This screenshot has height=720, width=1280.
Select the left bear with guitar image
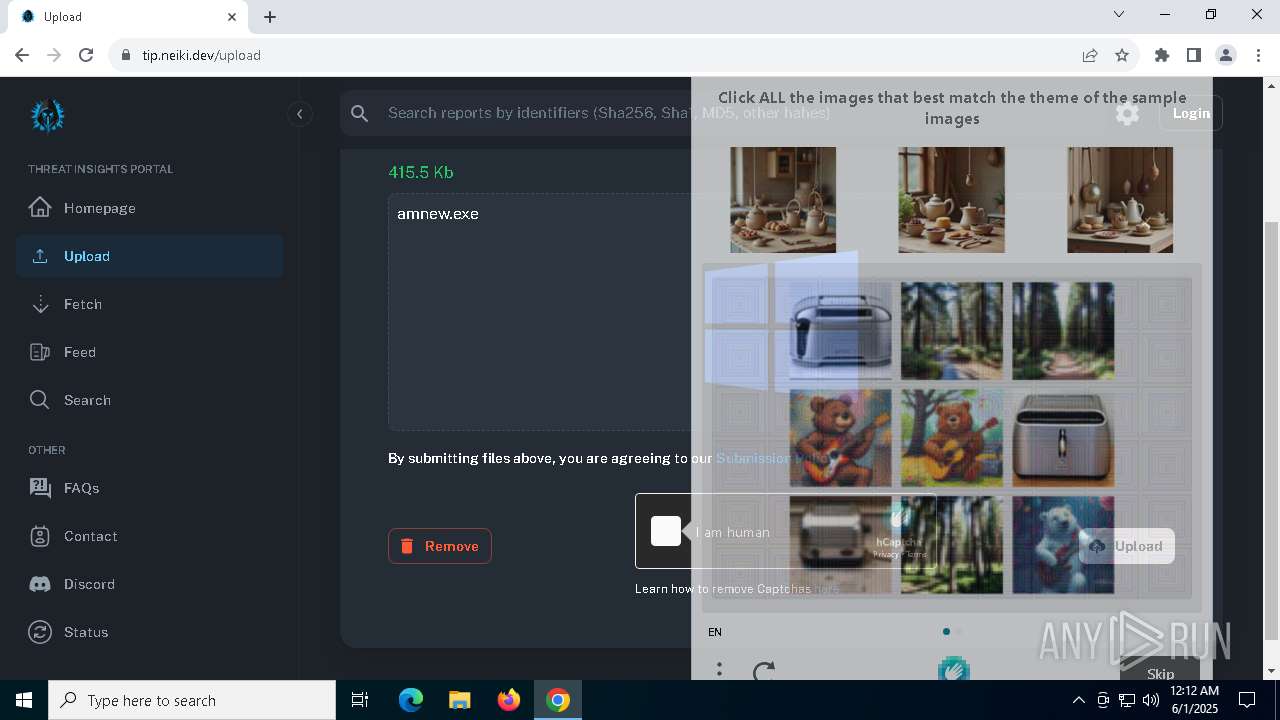[x=840, y=438]
